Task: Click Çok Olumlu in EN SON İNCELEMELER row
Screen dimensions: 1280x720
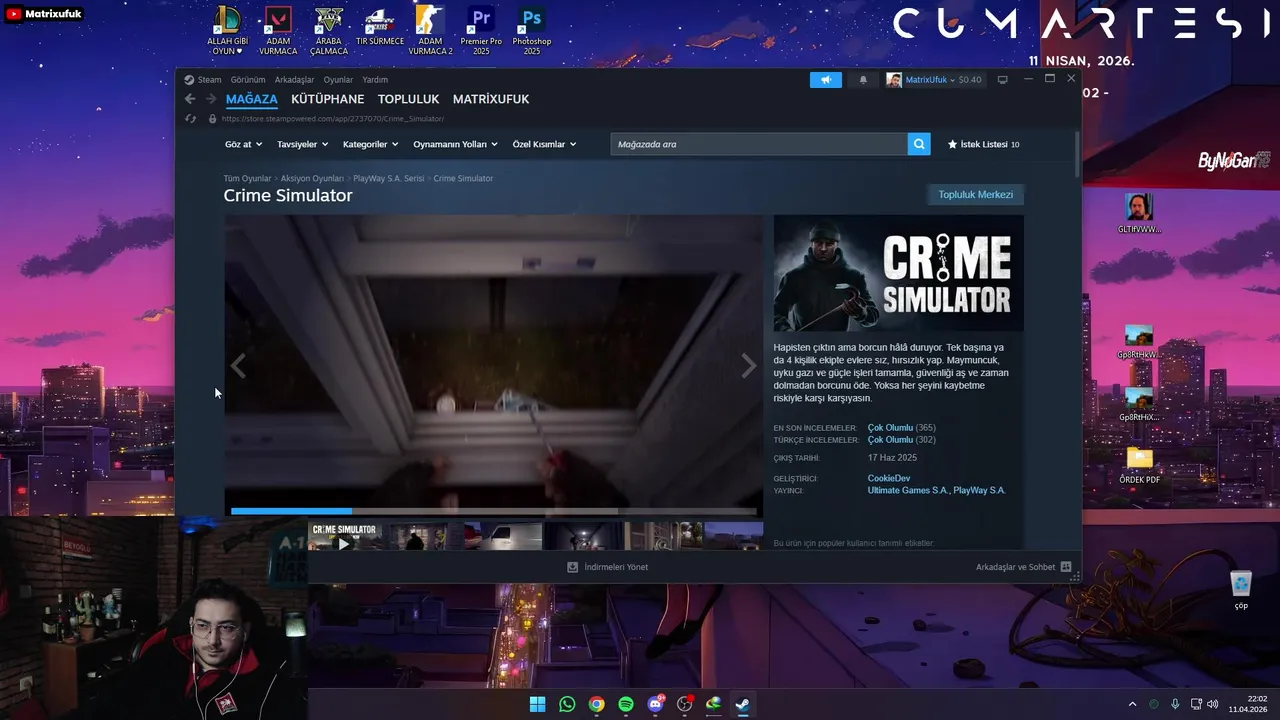Action: coord(890,428)
